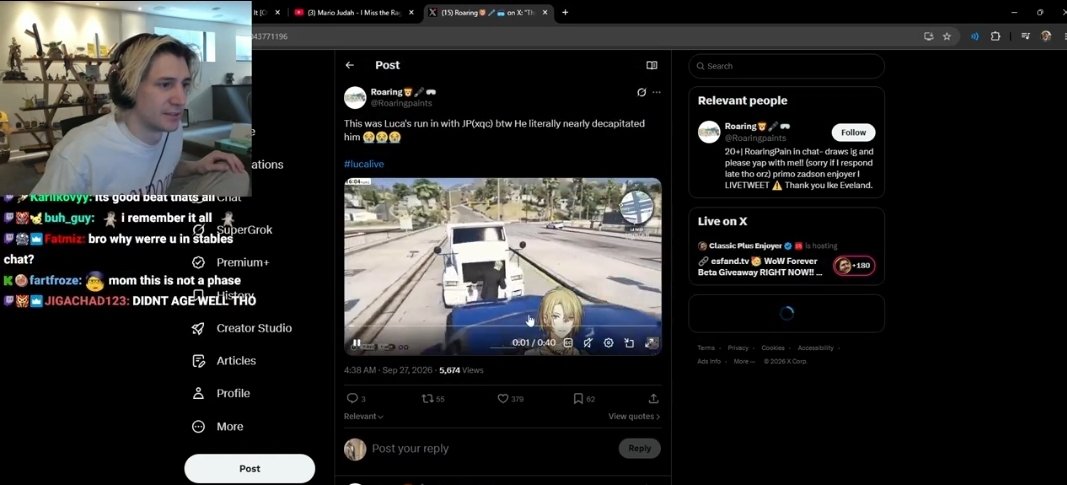Viewport: 1067px width, 485px height.
Task: Open Creator Studio in the sidebar
Action: [x=242, y=328]
